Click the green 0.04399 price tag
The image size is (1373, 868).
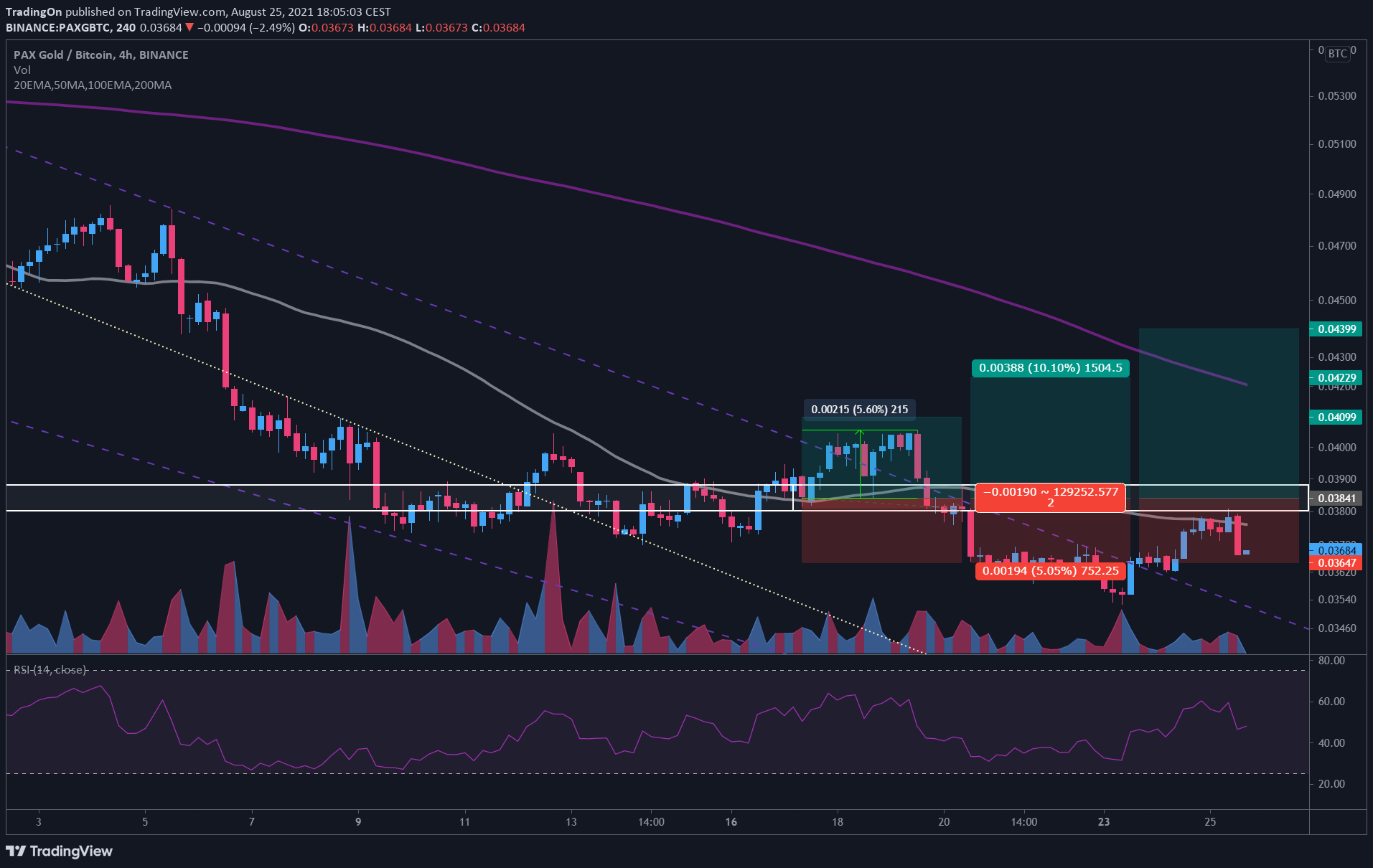pyautogui.click(x=1336, y=329)
